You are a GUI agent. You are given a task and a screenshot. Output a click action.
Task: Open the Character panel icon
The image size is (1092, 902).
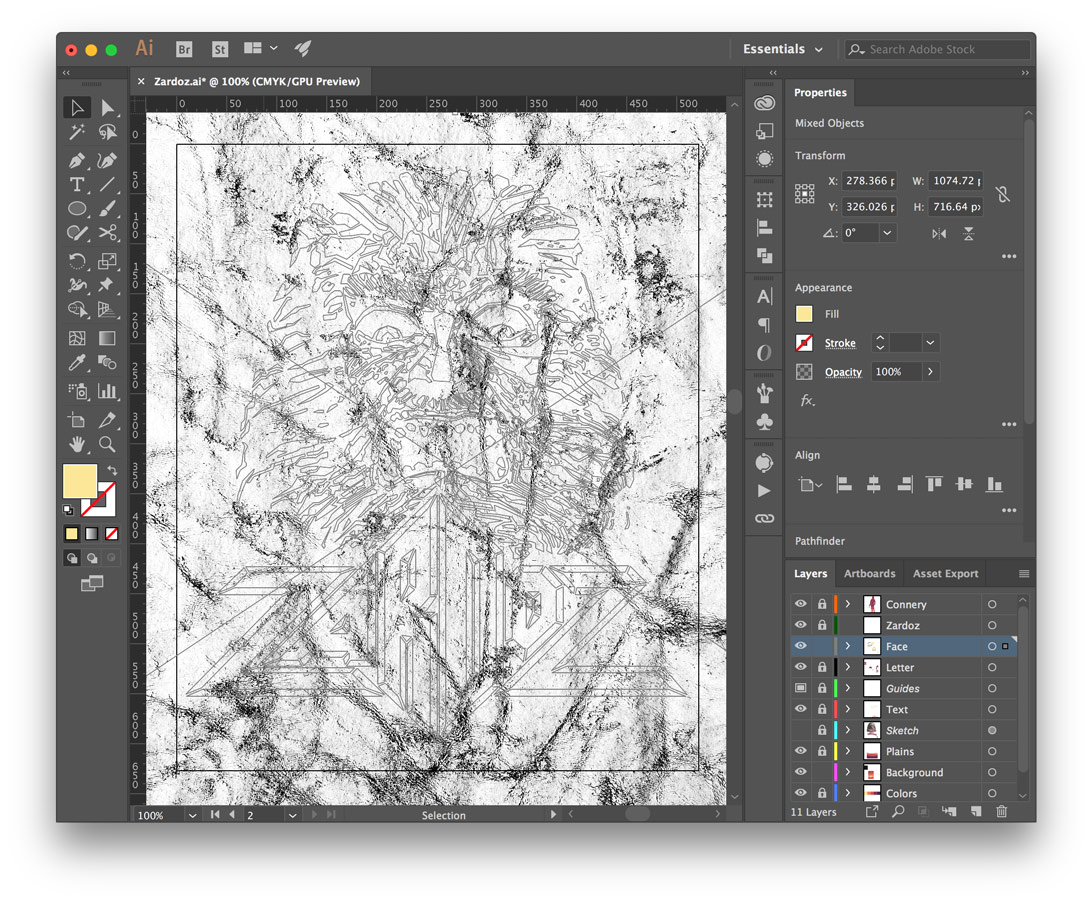point(765,297)
